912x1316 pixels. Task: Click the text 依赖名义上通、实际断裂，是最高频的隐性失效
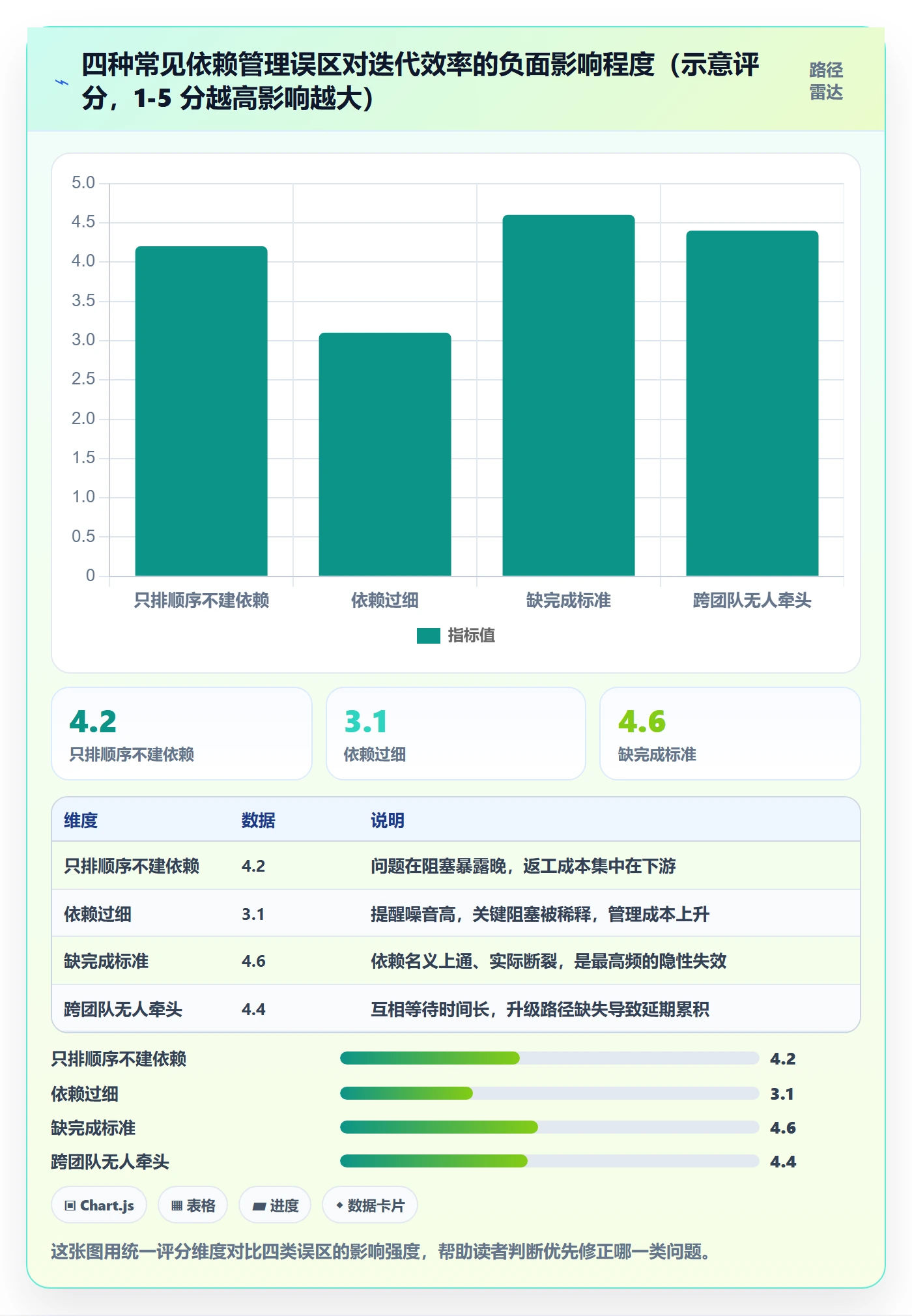tap(549, 961)
